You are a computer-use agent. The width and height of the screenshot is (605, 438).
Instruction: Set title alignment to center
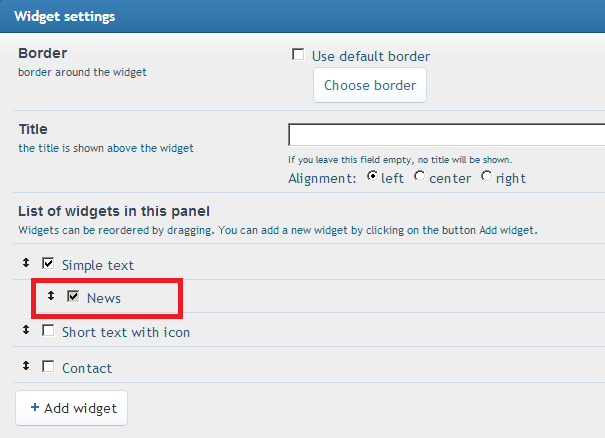tap(419, 177)
